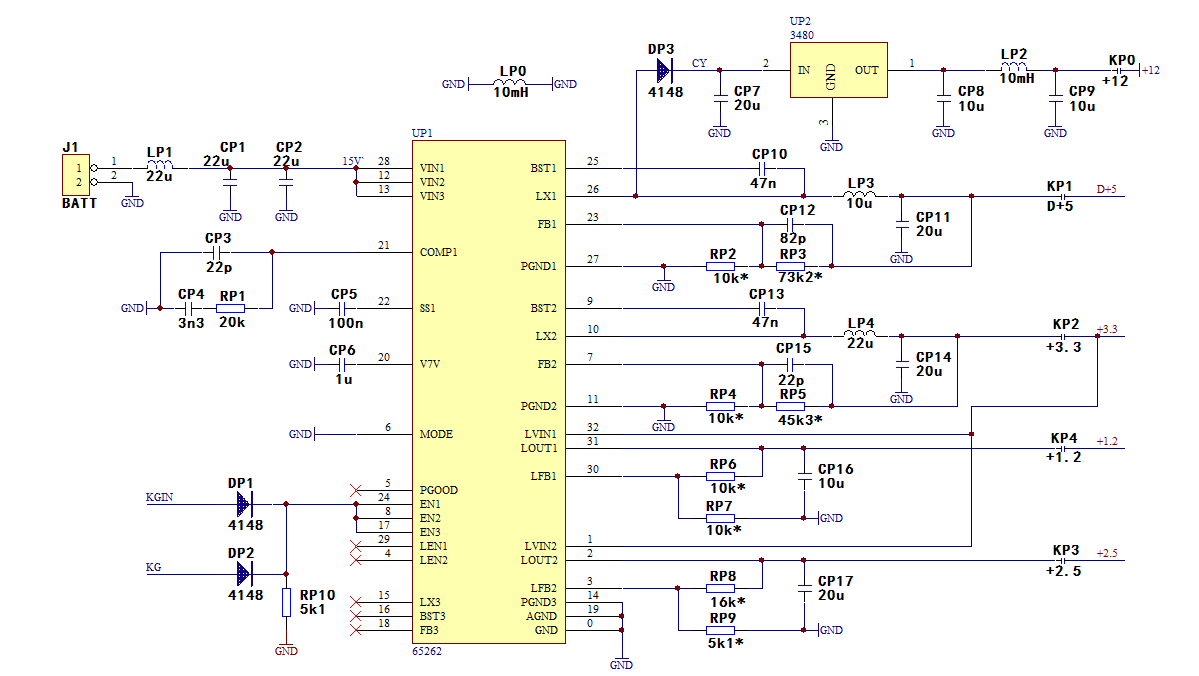Select the UP1 65262 IC body
Image resolution: width=1199 pixels, height=676 pixels.
click(489, 392)
